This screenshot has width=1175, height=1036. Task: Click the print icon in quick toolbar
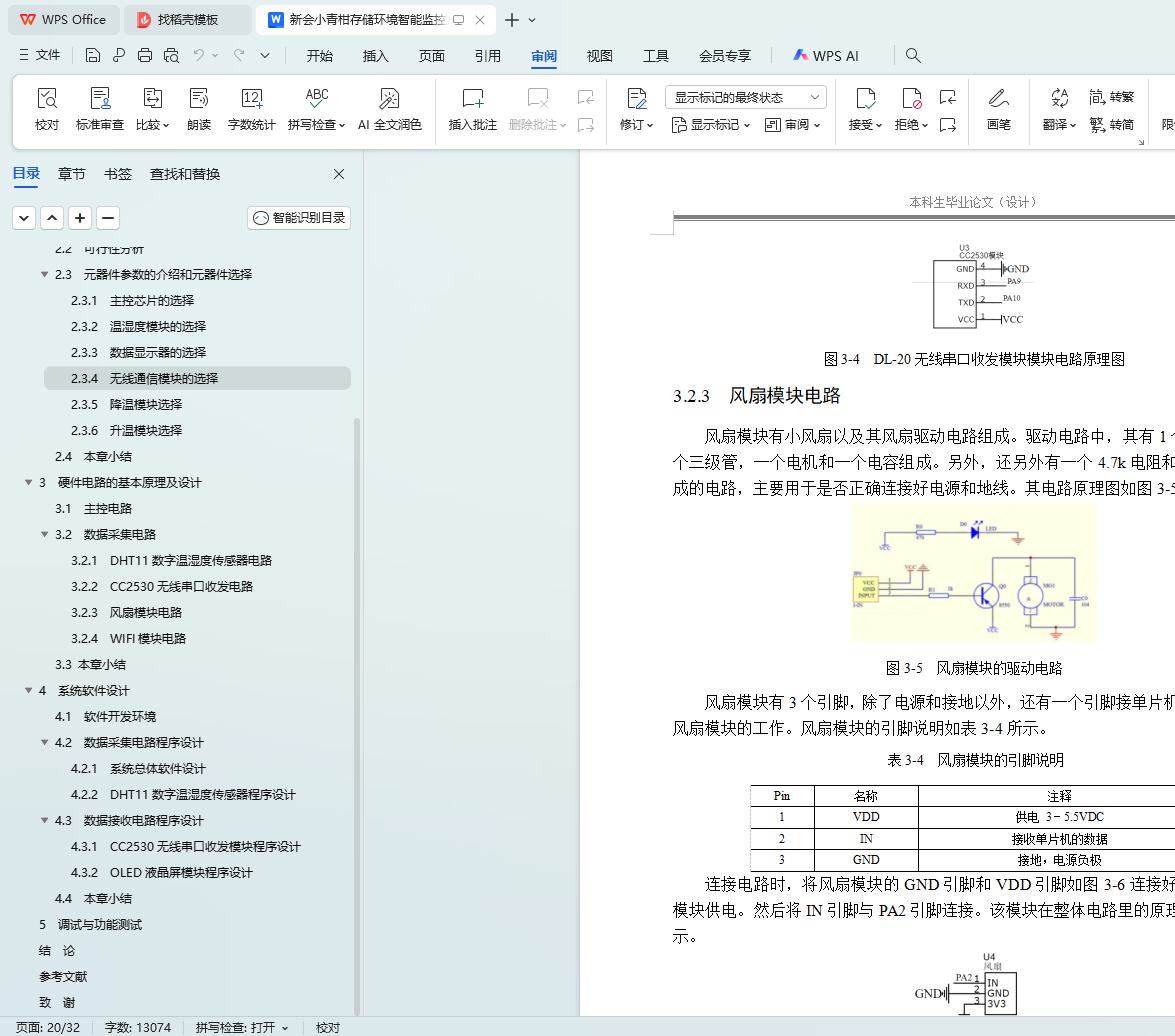(145, 55)
